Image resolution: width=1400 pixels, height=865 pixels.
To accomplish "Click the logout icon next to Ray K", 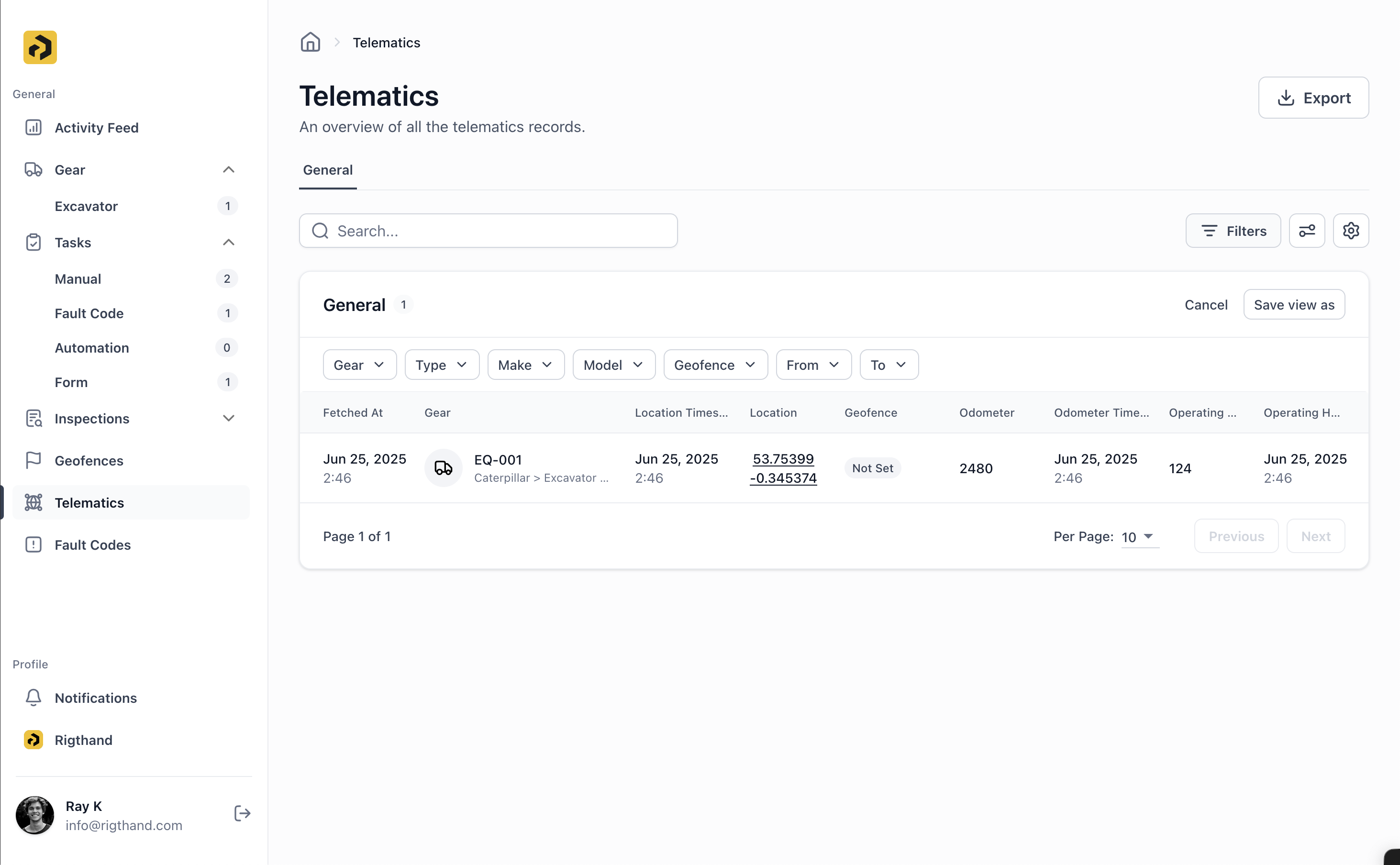I will (x=242, y=813).
